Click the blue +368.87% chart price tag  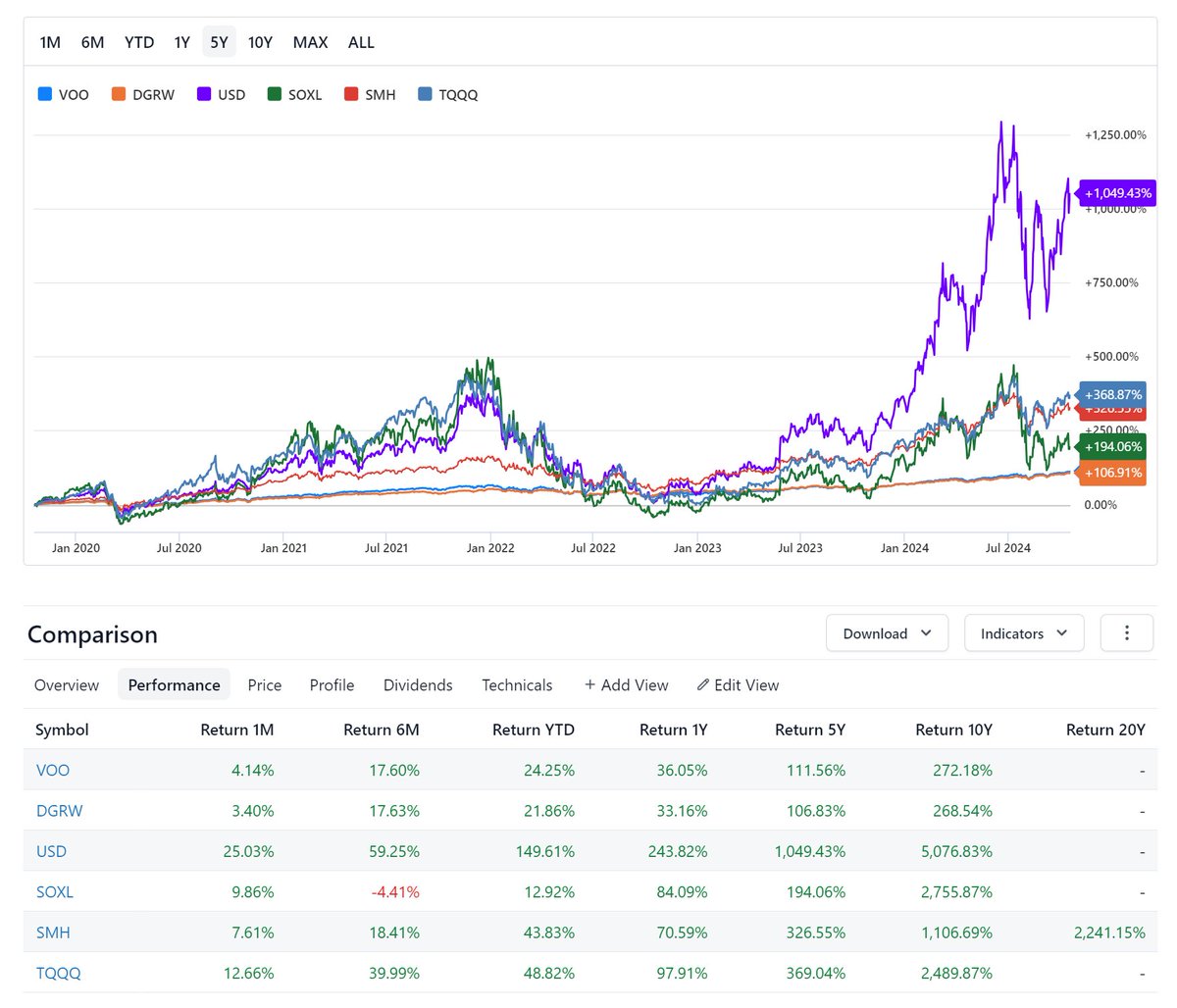click(x=1113, y=394)
